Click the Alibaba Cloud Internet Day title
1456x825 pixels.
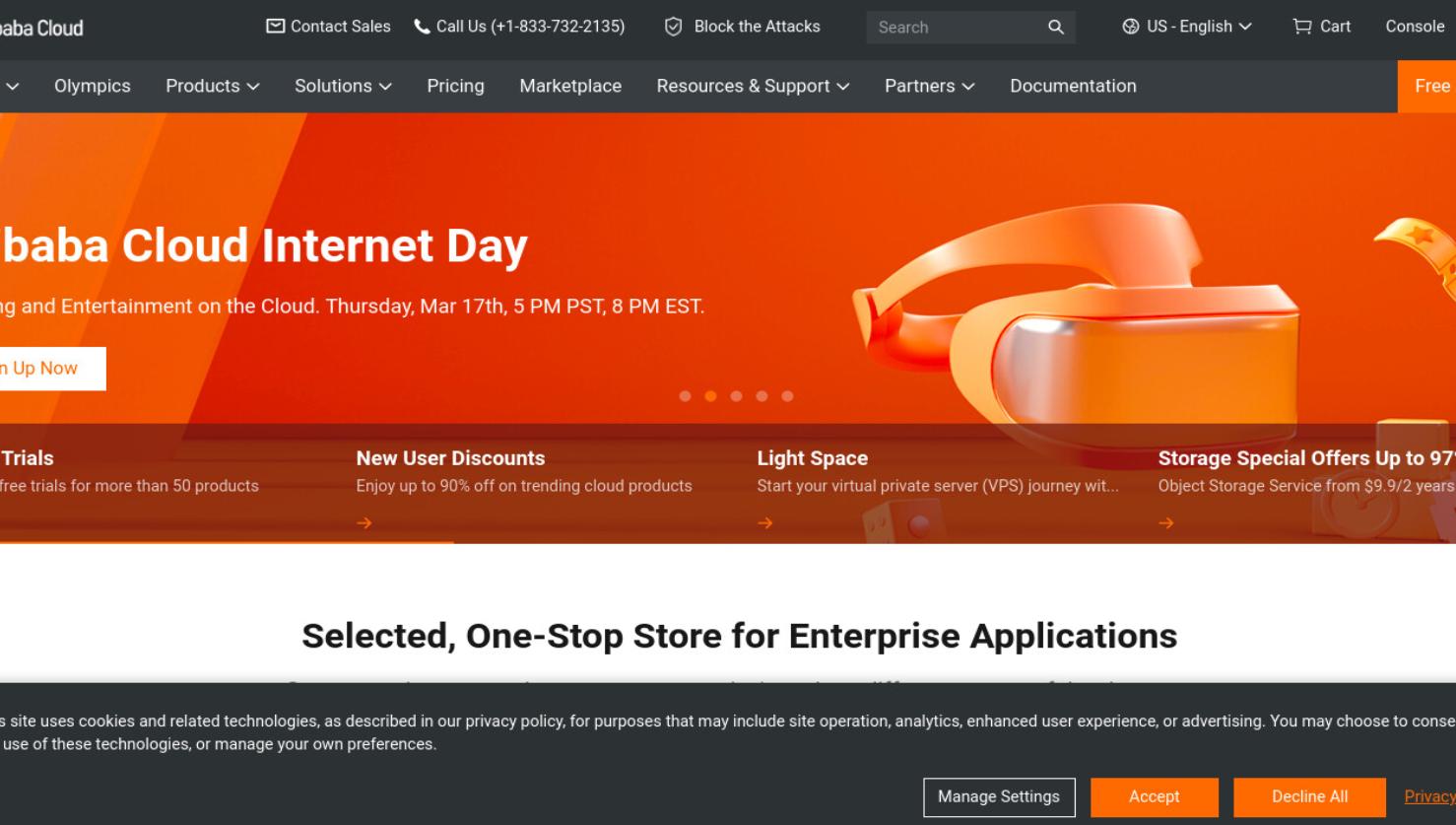click(264, 245)
